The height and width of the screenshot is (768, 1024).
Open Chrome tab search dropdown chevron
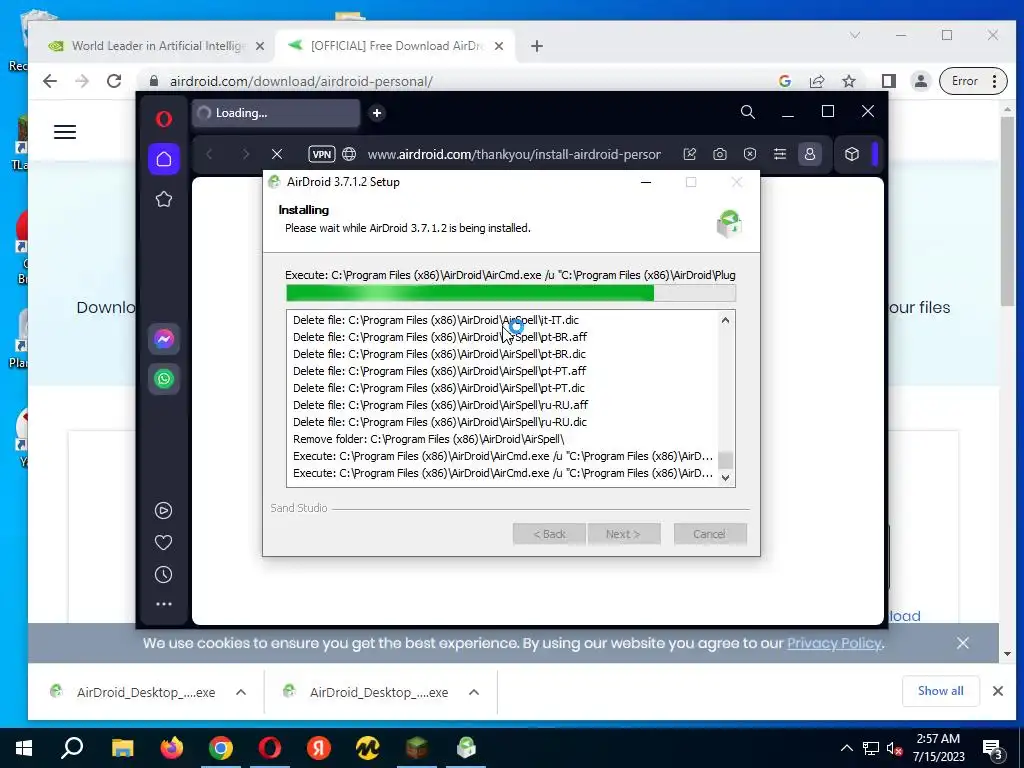[855, 35]
